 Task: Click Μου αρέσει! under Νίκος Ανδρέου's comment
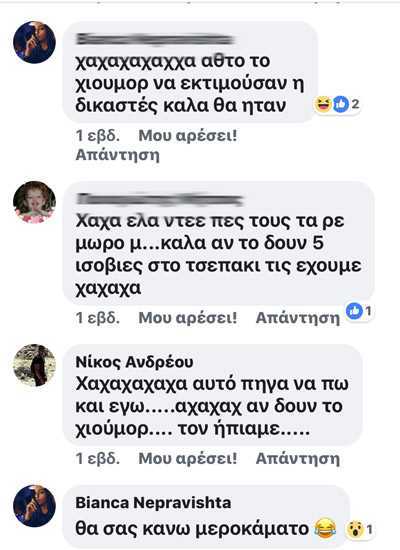[x=188, y=458]
